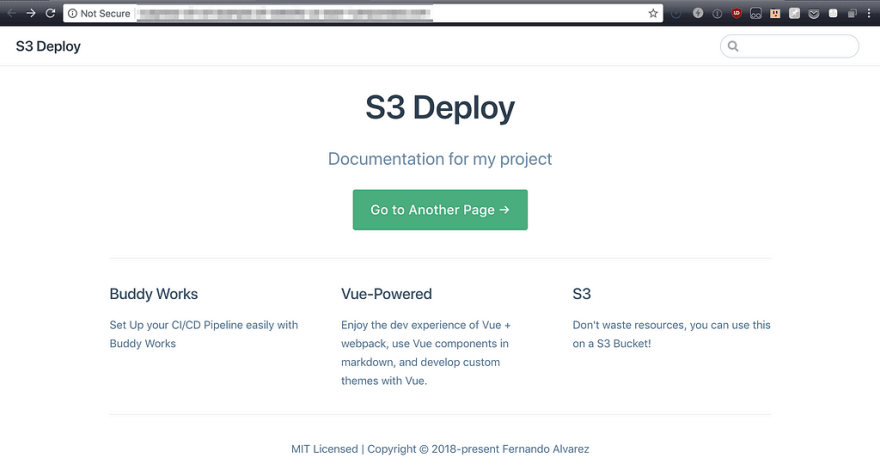This screenshot has width=880, height=470.
Task: Click the S3 Deploy navbar title link
Action: pos(48,46)
